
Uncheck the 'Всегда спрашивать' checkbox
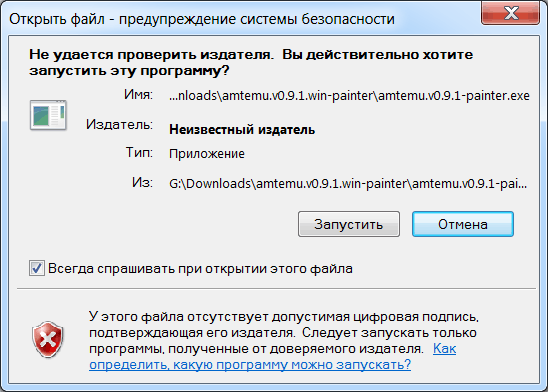coord(37,268)
